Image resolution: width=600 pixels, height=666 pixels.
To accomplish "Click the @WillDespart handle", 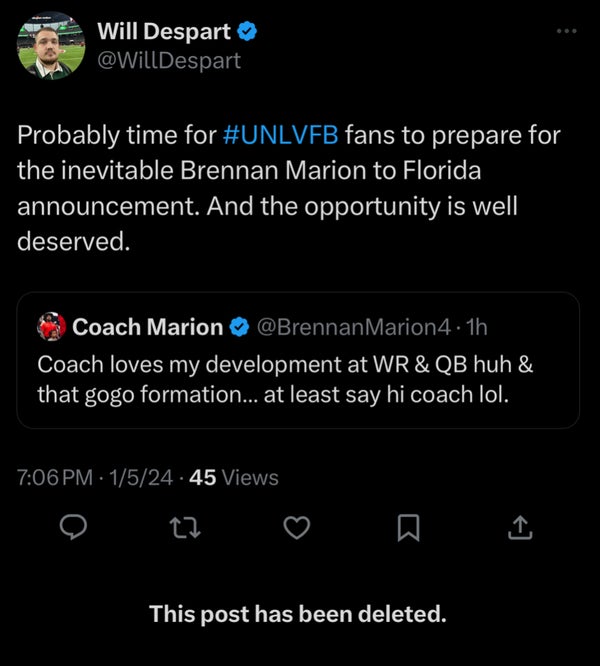I will [x=168, y=60].
